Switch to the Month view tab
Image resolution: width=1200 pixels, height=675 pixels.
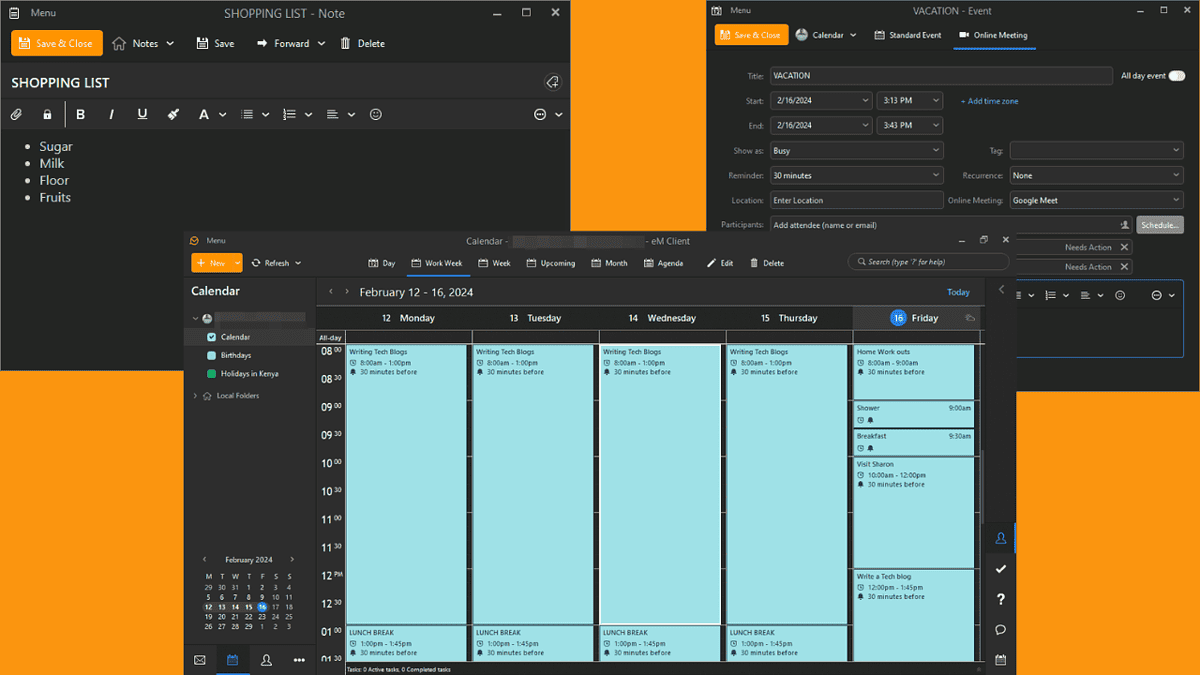[x=610, y=262]
